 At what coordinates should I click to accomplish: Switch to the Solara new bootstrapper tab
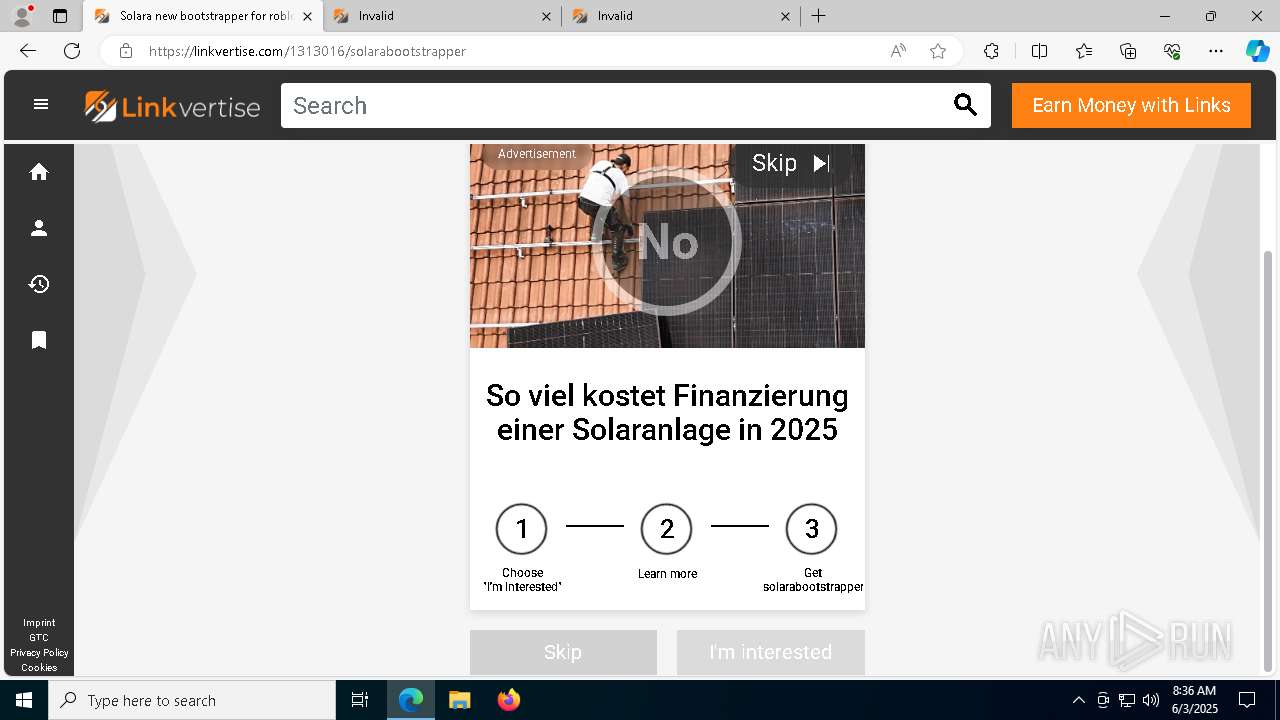(204, 16)
